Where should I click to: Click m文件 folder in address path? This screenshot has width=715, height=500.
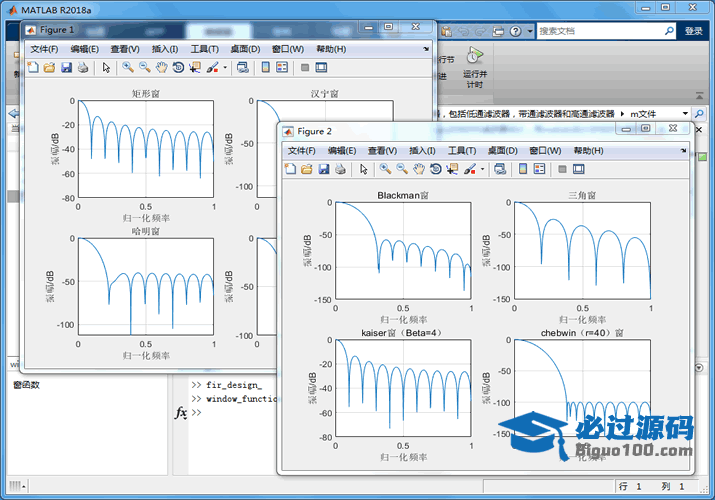pyautogui.click(x=643, y=114)
